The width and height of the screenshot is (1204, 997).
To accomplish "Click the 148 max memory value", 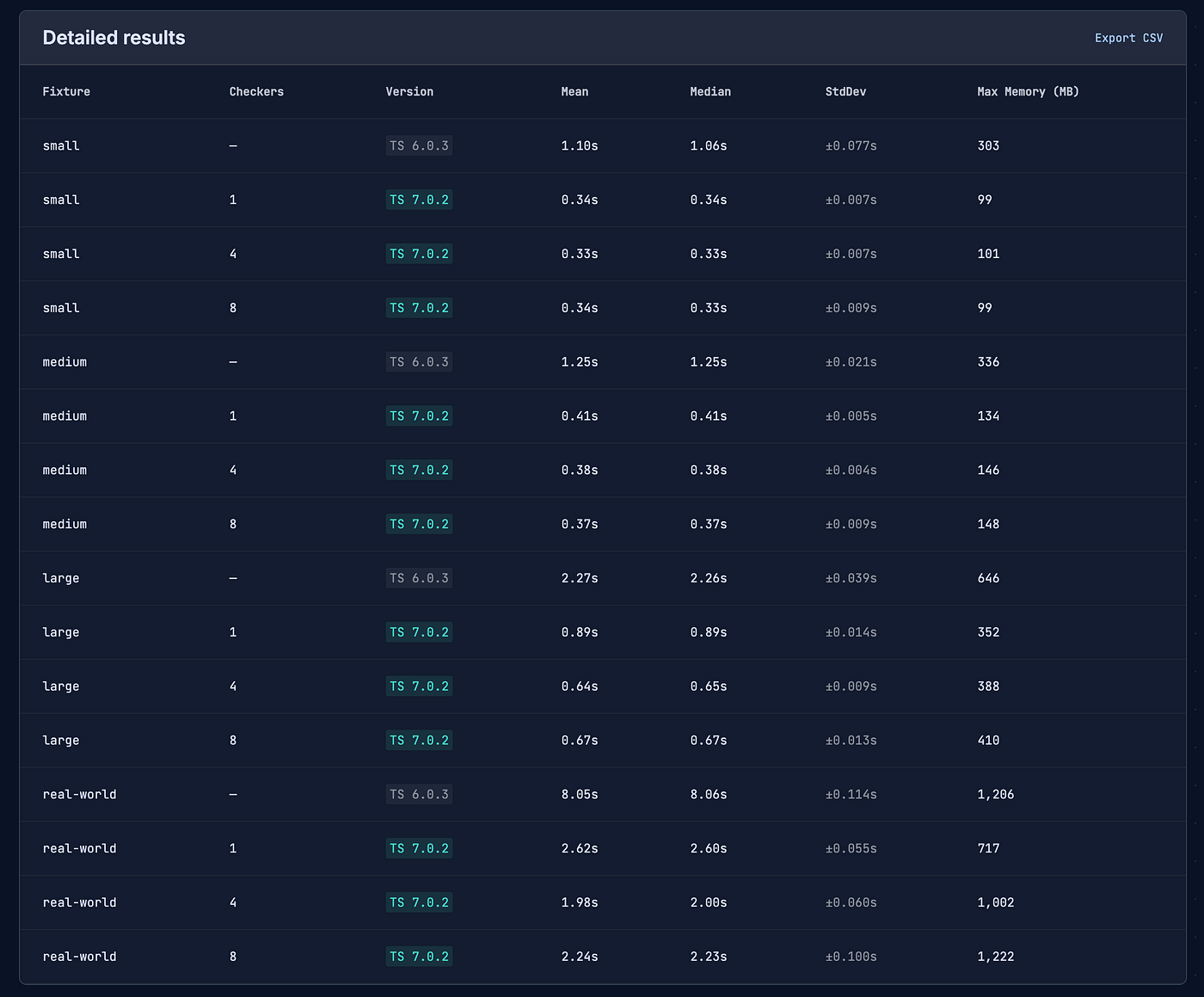I will 988,525.
